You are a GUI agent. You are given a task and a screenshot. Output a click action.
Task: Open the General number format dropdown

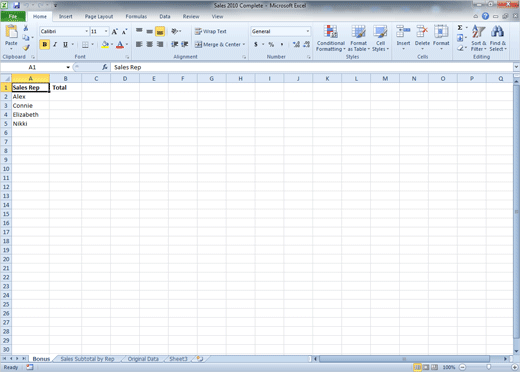click(x=308, y=31)
